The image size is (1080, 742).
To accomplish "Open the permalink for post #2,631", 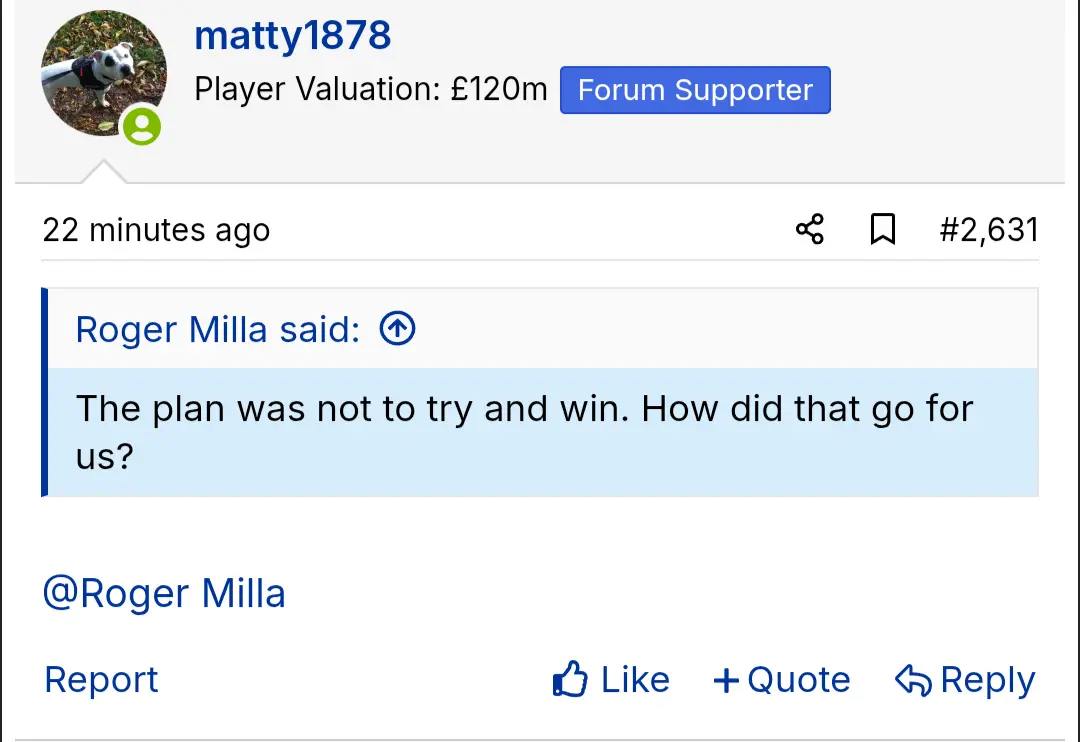I will [x=988, y=230].
